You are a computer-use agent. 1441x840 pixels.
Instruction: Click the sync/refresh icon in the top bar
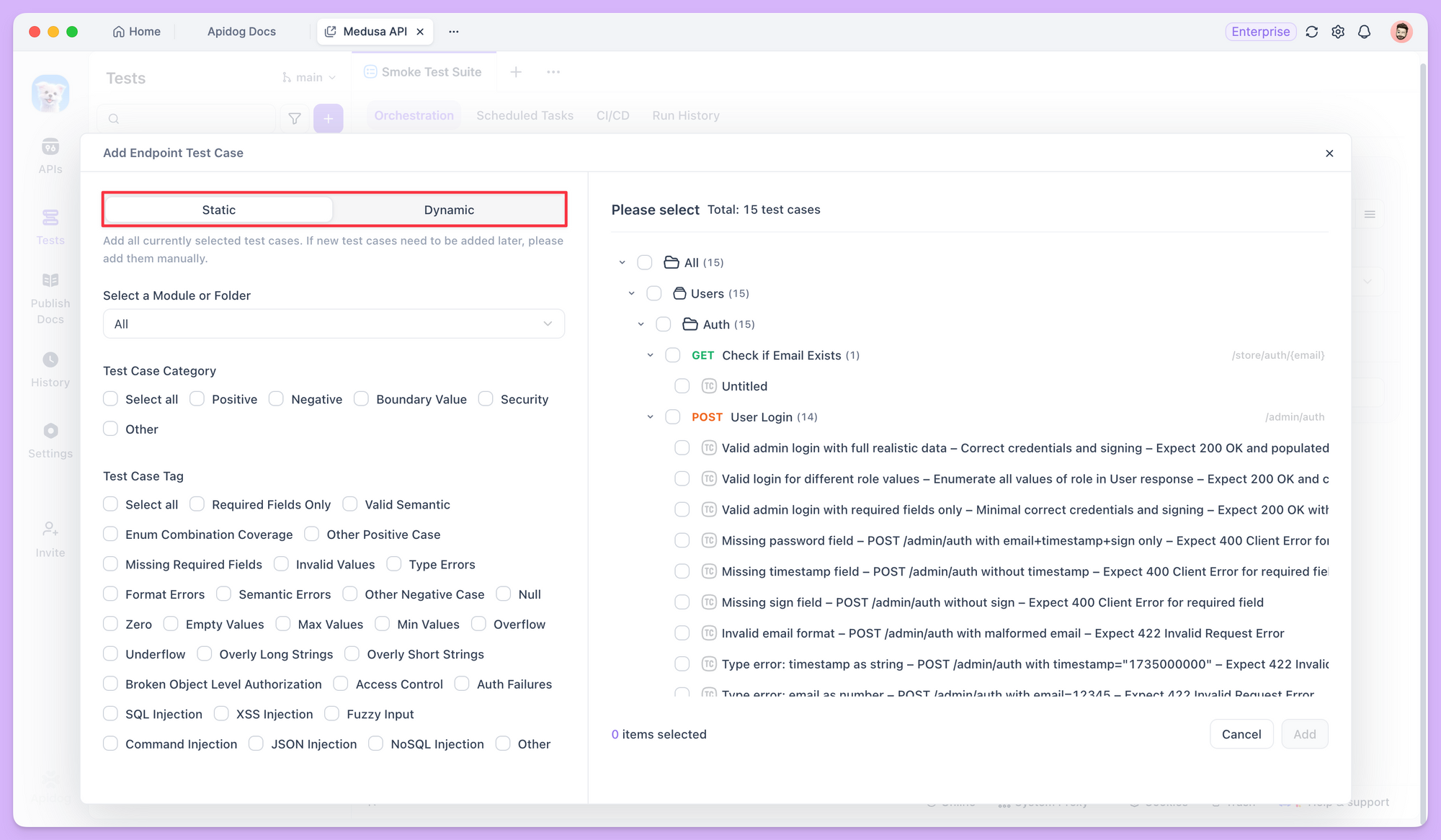pos(1311,32)
